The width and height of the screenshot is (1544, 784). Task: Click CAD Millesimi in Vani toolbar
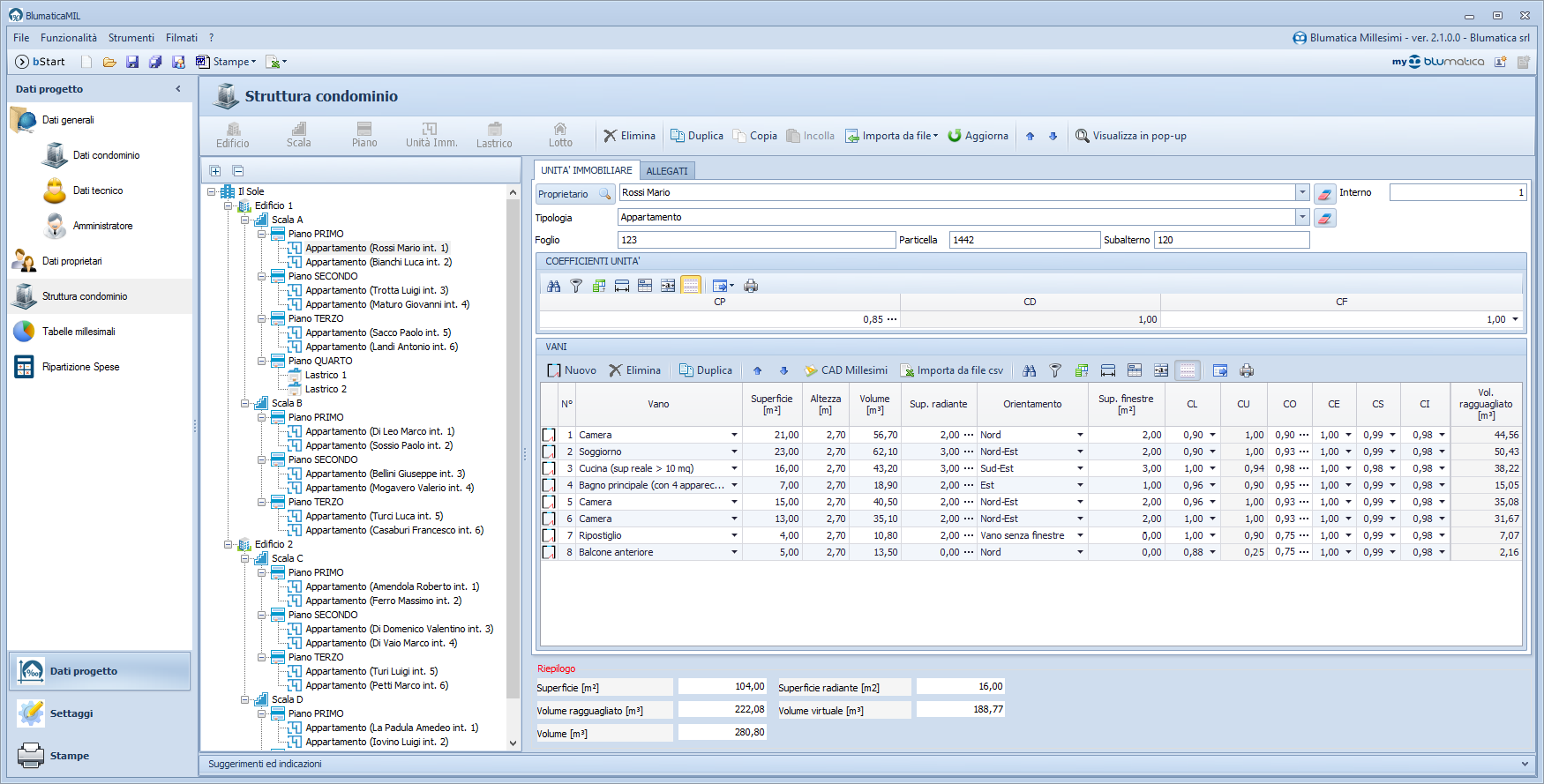click(845, 370)
